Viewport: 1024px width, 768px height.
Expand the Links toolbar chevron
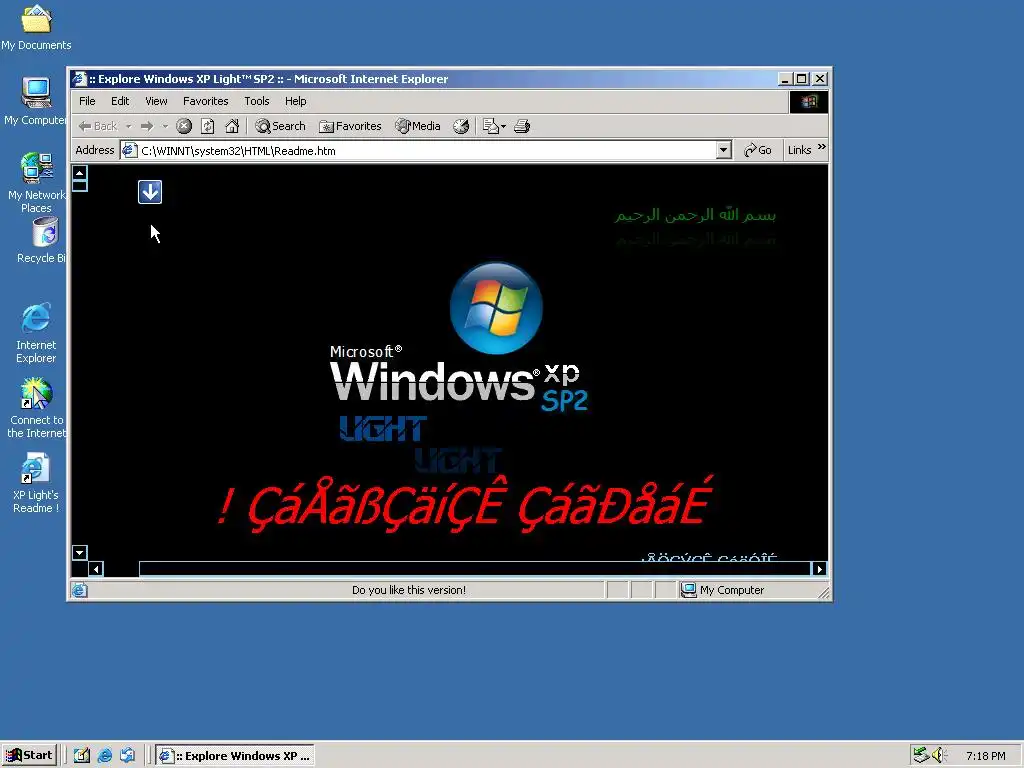[x=822, y=148]
